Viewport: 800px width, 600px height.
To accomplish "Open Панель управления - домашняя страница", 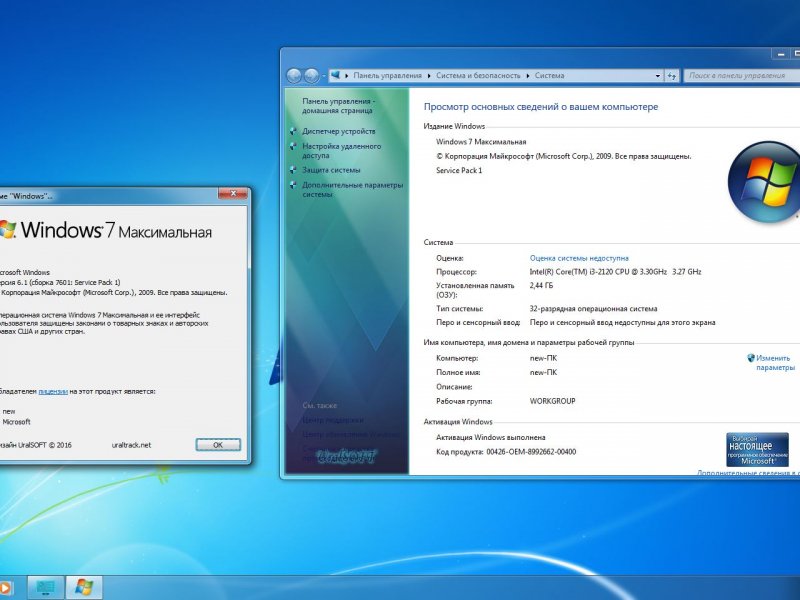I will point(338,106).
